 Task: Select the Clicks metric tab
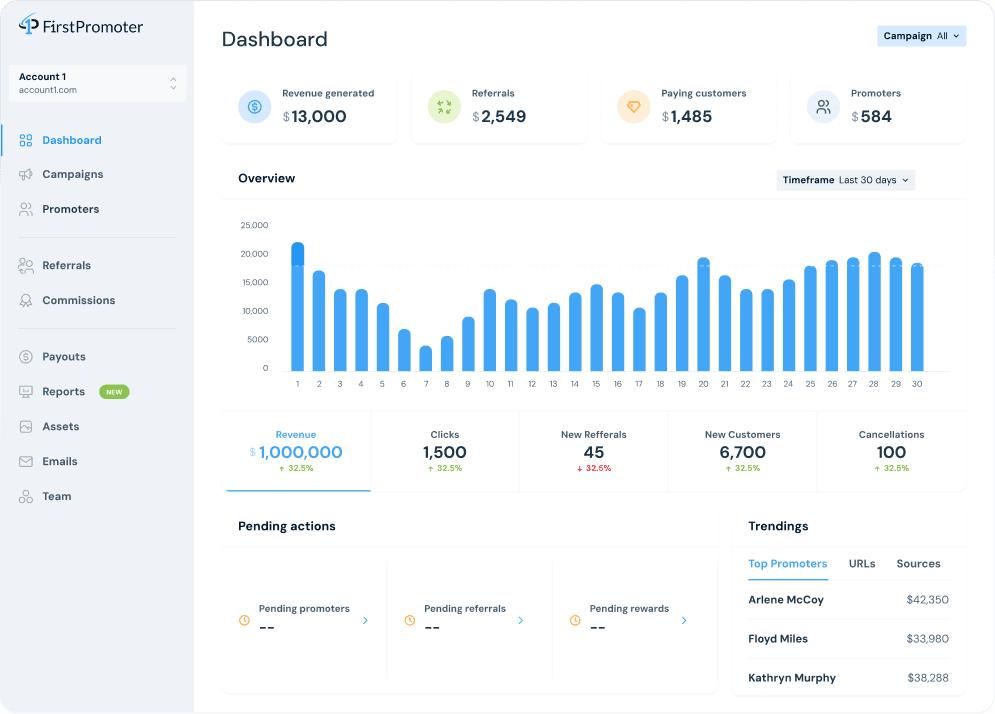coord(445,451)
